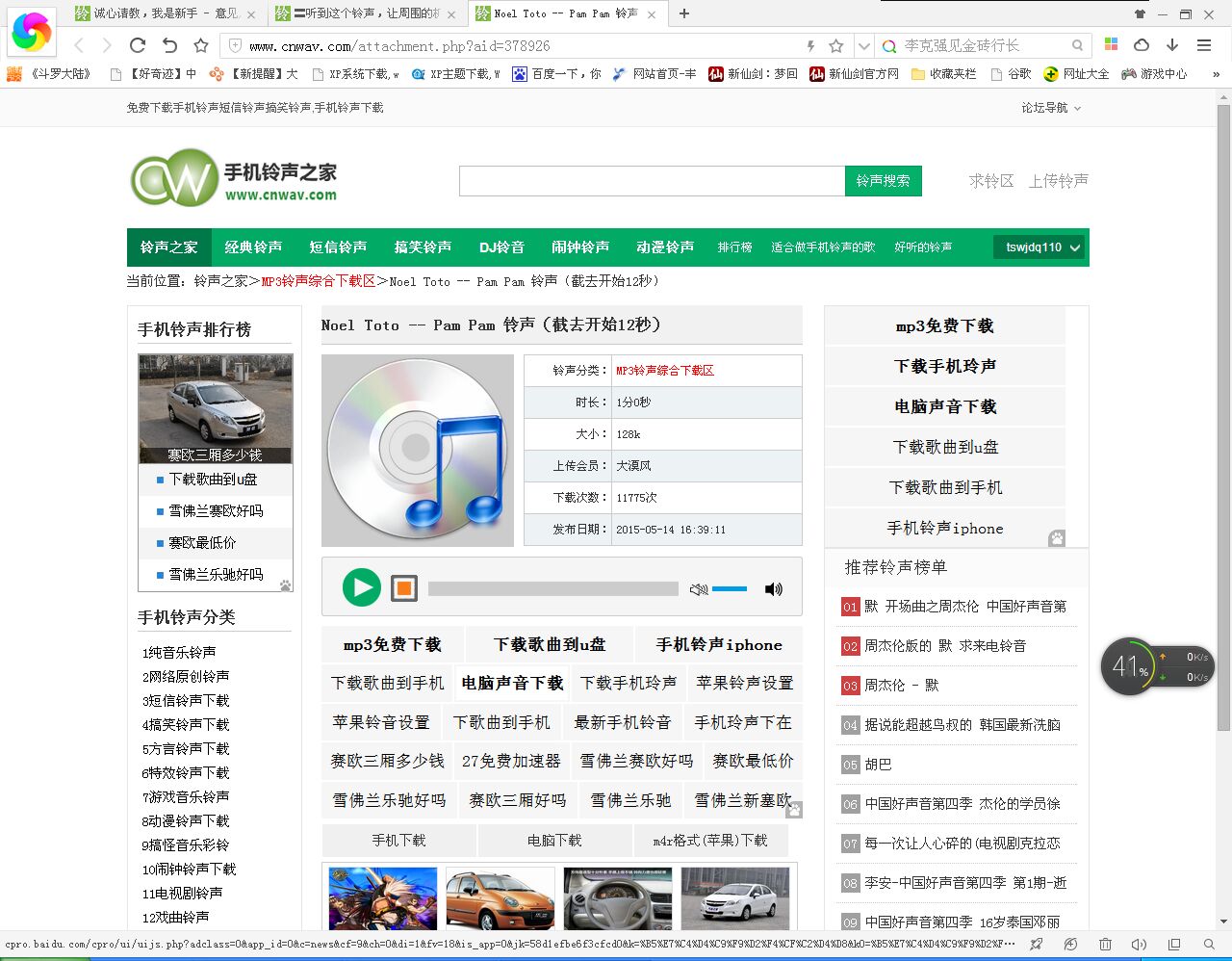
Task: Expand the 论坛导航 forum navigation menu
Action: 1051,108
